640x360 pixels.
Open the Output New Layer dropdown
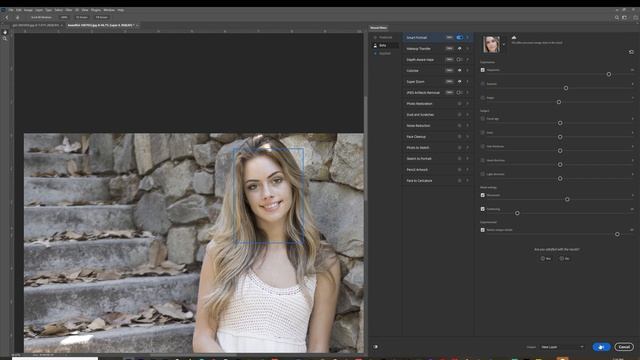pos(562,347)
